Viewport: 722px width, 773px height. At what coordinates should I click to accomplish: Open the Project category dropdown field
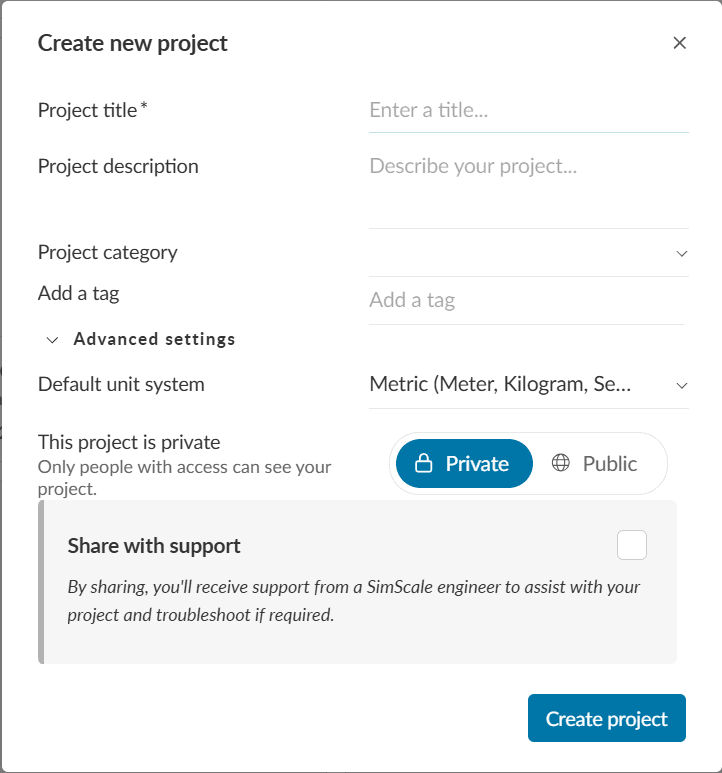pyautogui.click(x=520, y=253)
